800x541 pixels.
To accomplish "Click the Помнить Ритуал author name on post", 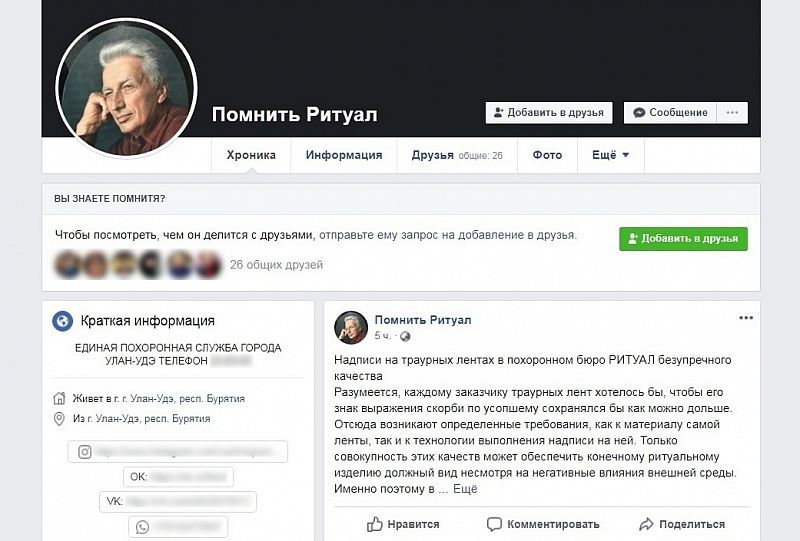I will (x=423, y=320).
